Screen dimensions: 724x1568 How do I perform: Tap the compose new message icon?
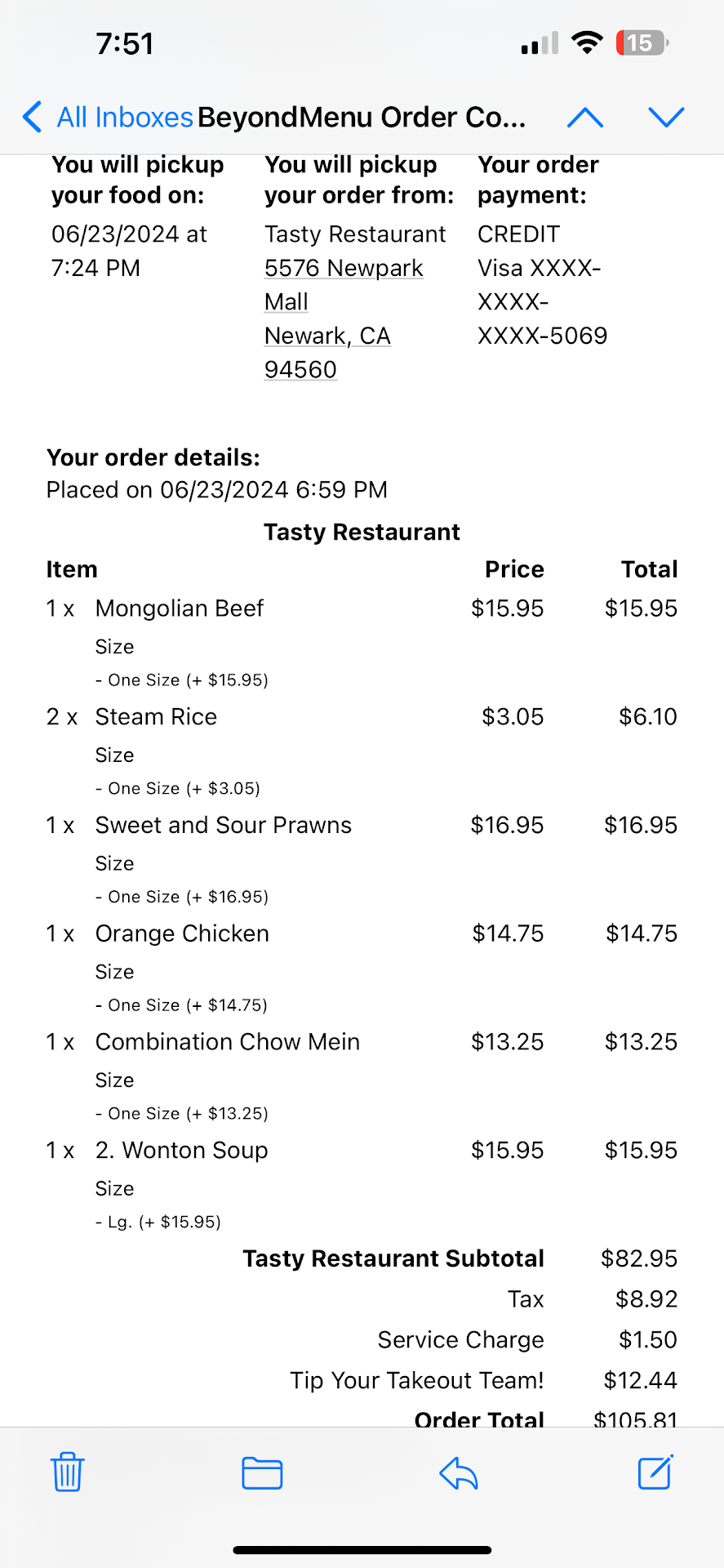[655, 1472]
